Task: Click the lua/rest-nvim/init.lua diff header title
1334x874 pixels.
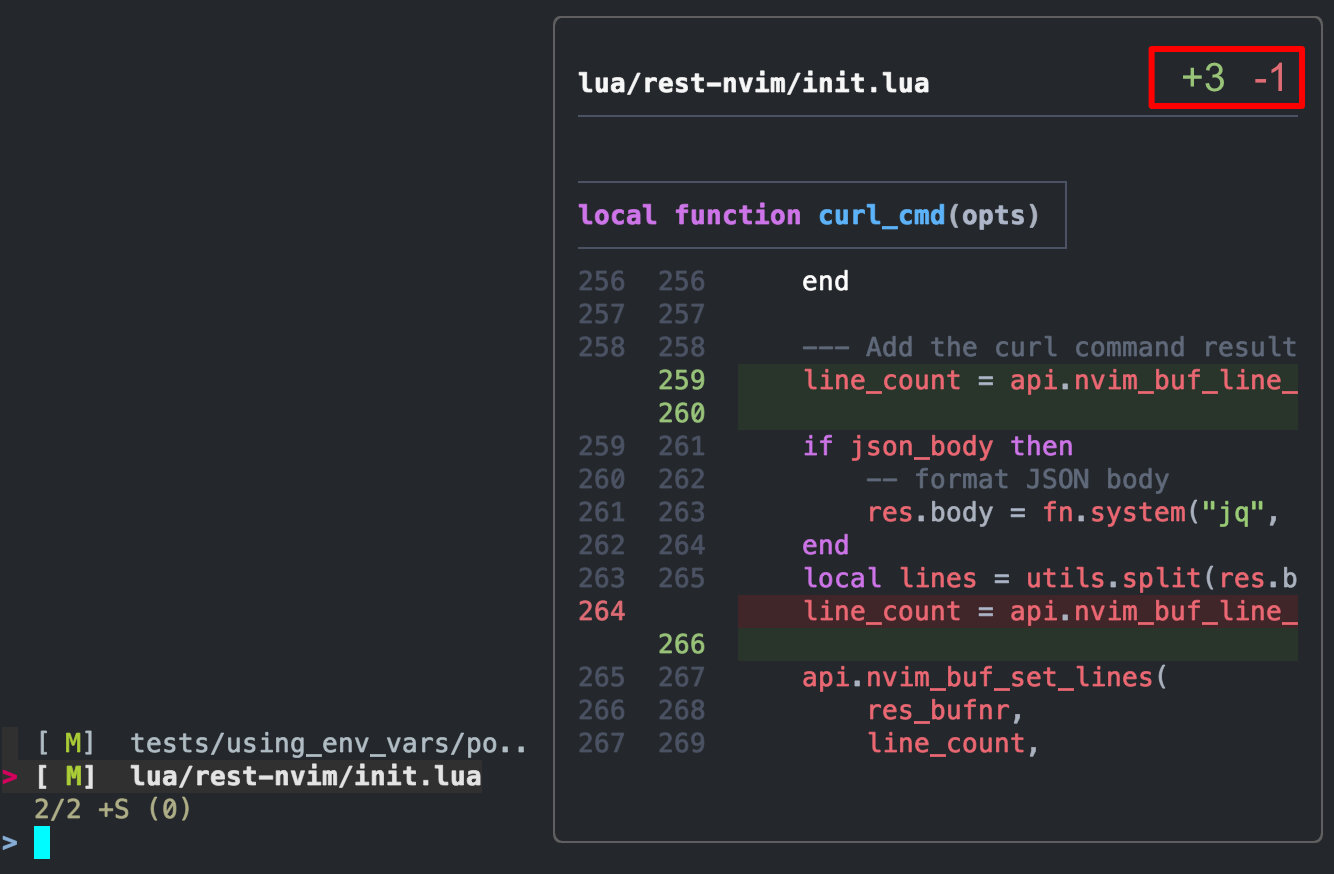Action: 753,82
